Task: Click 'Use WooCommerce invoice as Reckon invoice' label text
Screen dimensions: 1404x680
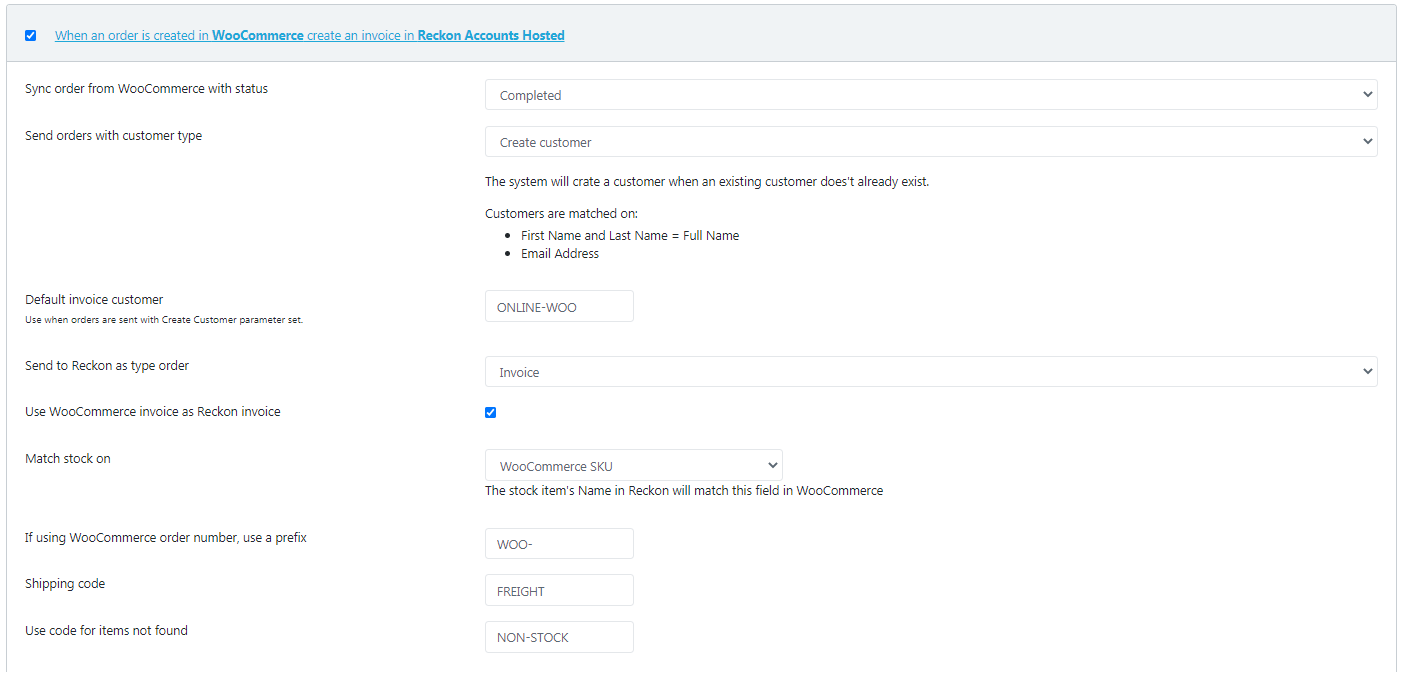Action: point(152,412)
